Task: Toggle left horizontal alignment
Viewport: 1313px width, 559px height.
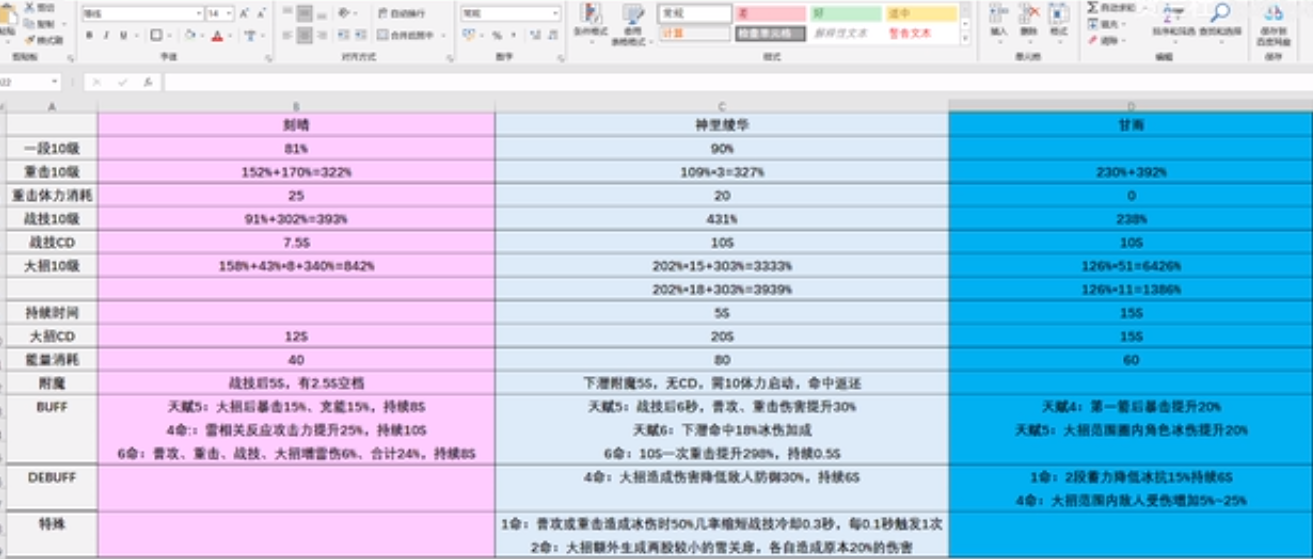Action: pos(288,35)
